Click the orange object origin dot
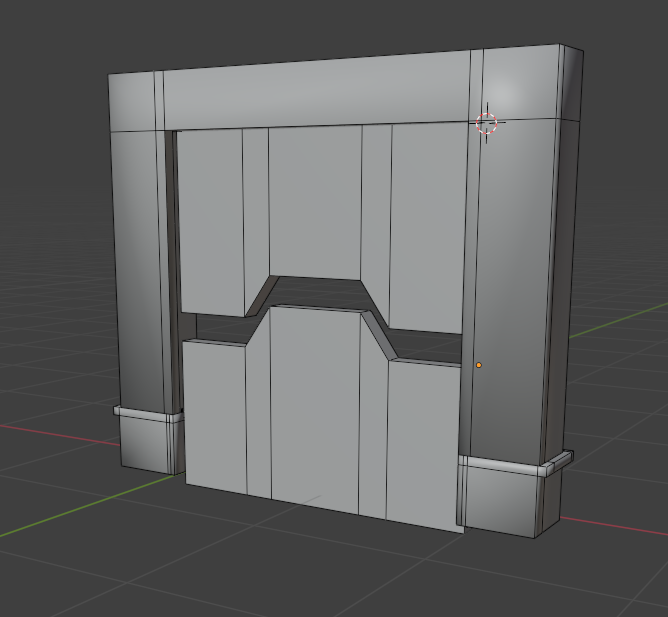668x617 pixels. click(479, 365)
